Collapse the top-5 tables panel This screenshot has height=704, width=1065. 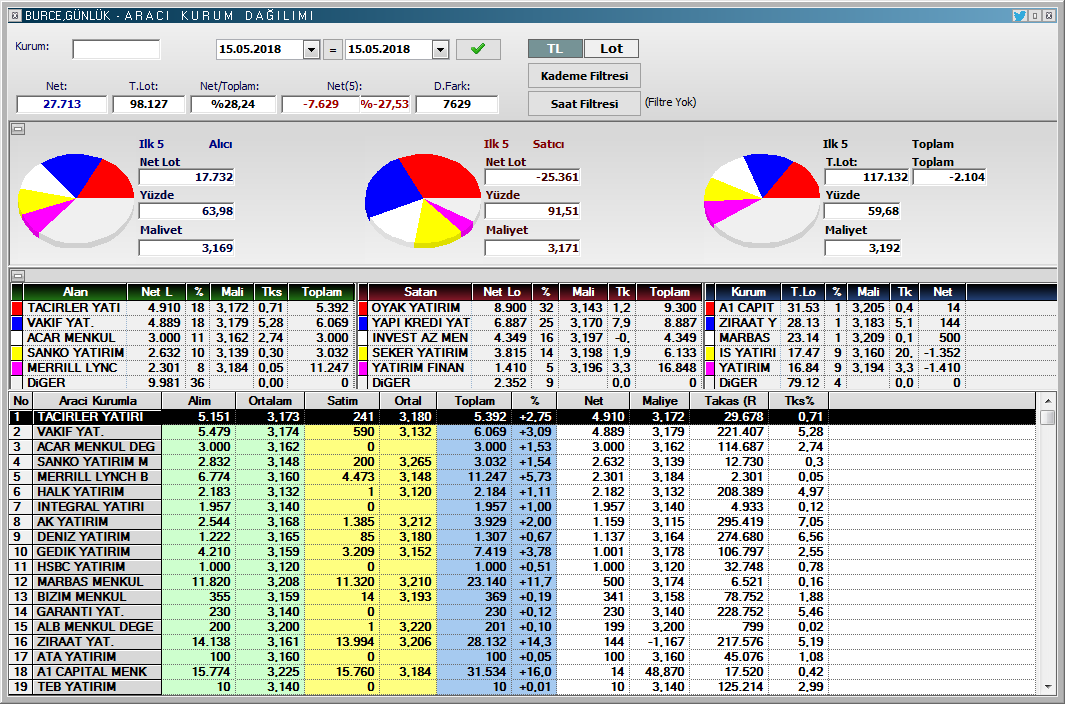pyautogui.click(x=18, y=275)
